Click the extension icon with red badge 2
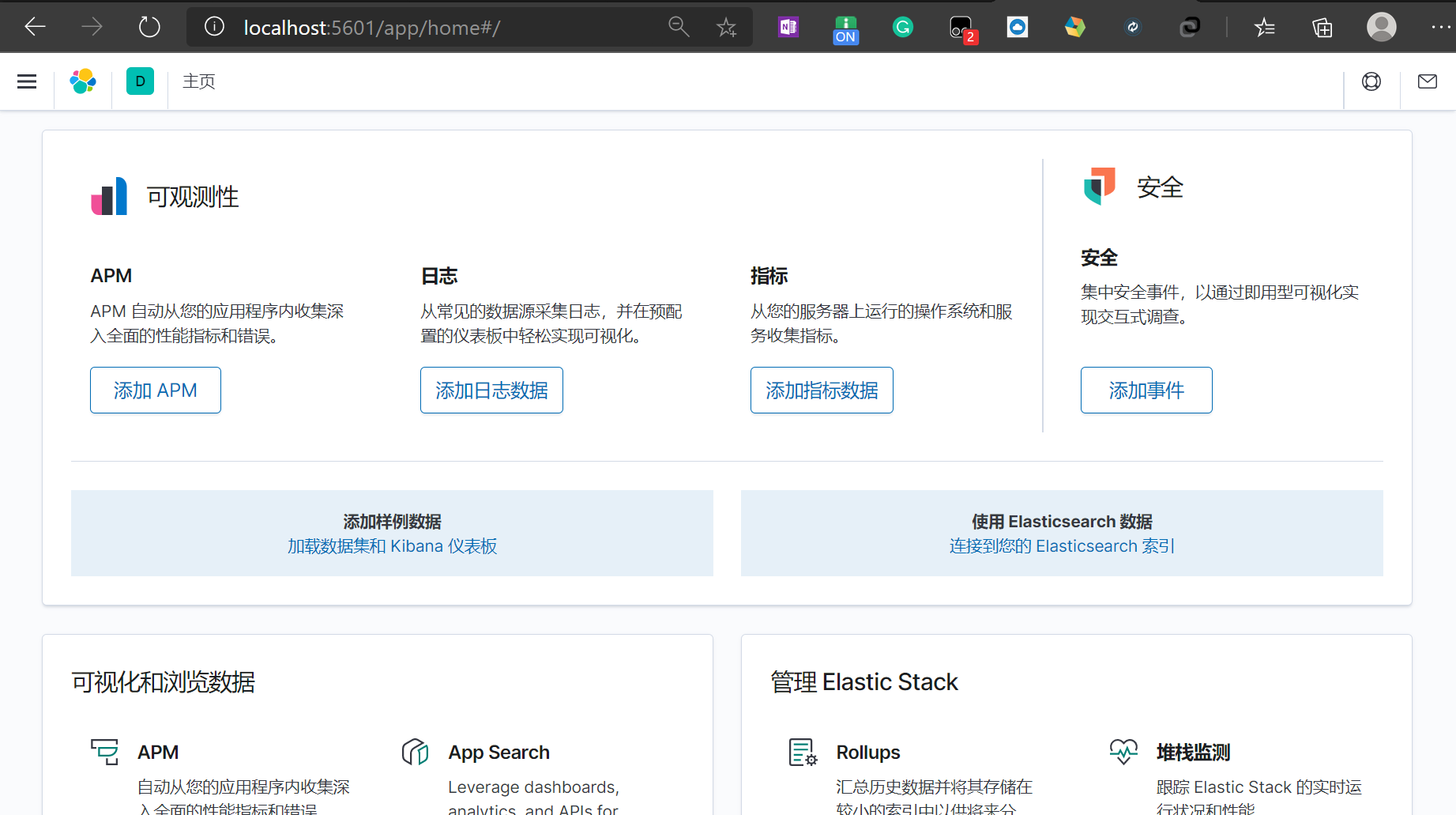This screenshot has height=815, width=1456. (963, 29)
